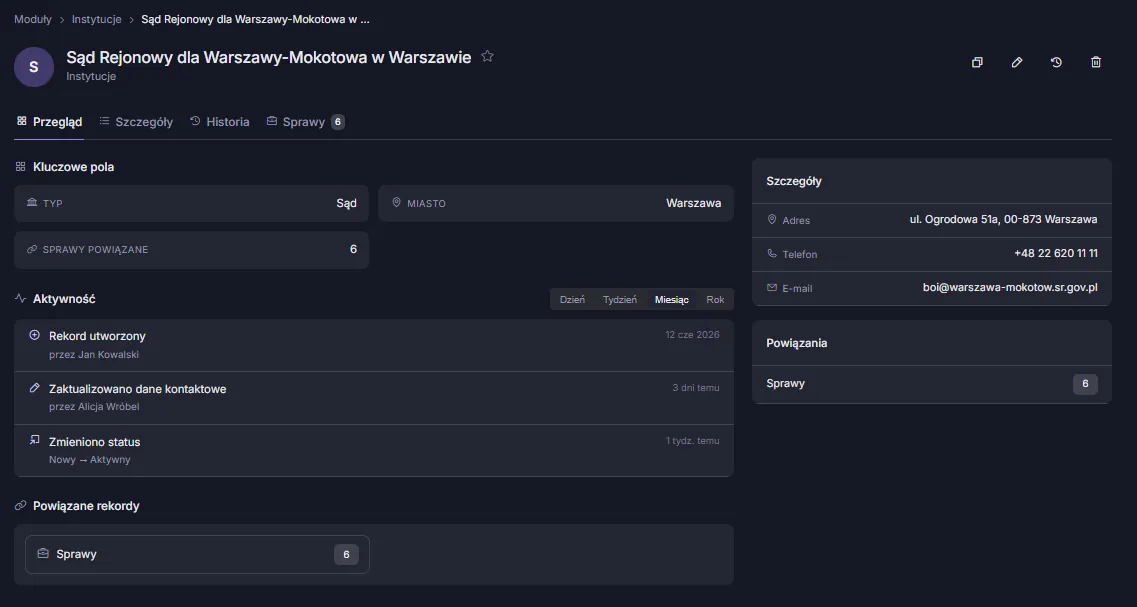Click the Zmieniono status activity entry
The height and width of the screenshot is (607, 1137).
coord(374,450)
